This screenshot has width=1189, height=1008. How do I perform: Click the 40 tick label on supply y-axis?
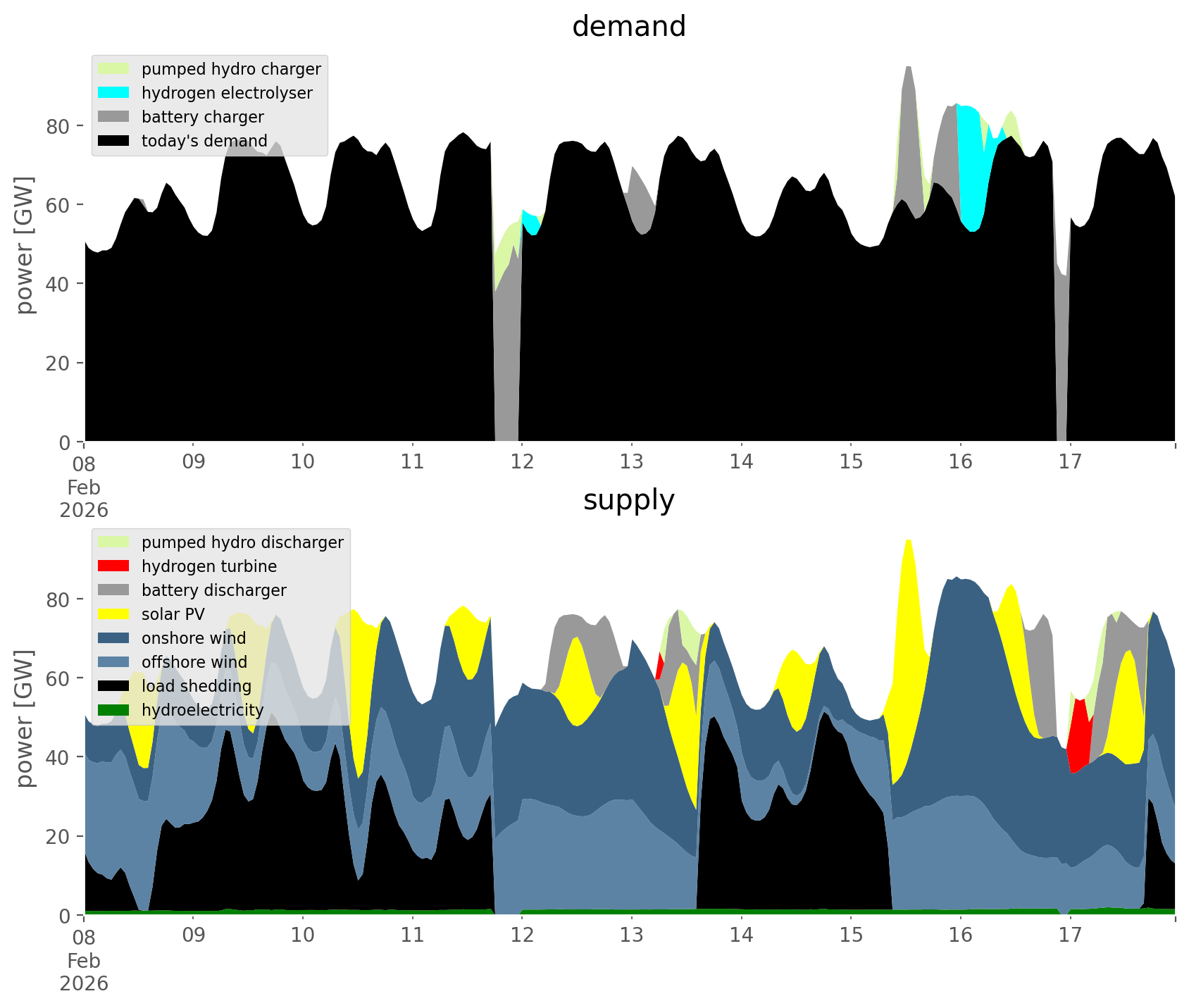point(58,758)
